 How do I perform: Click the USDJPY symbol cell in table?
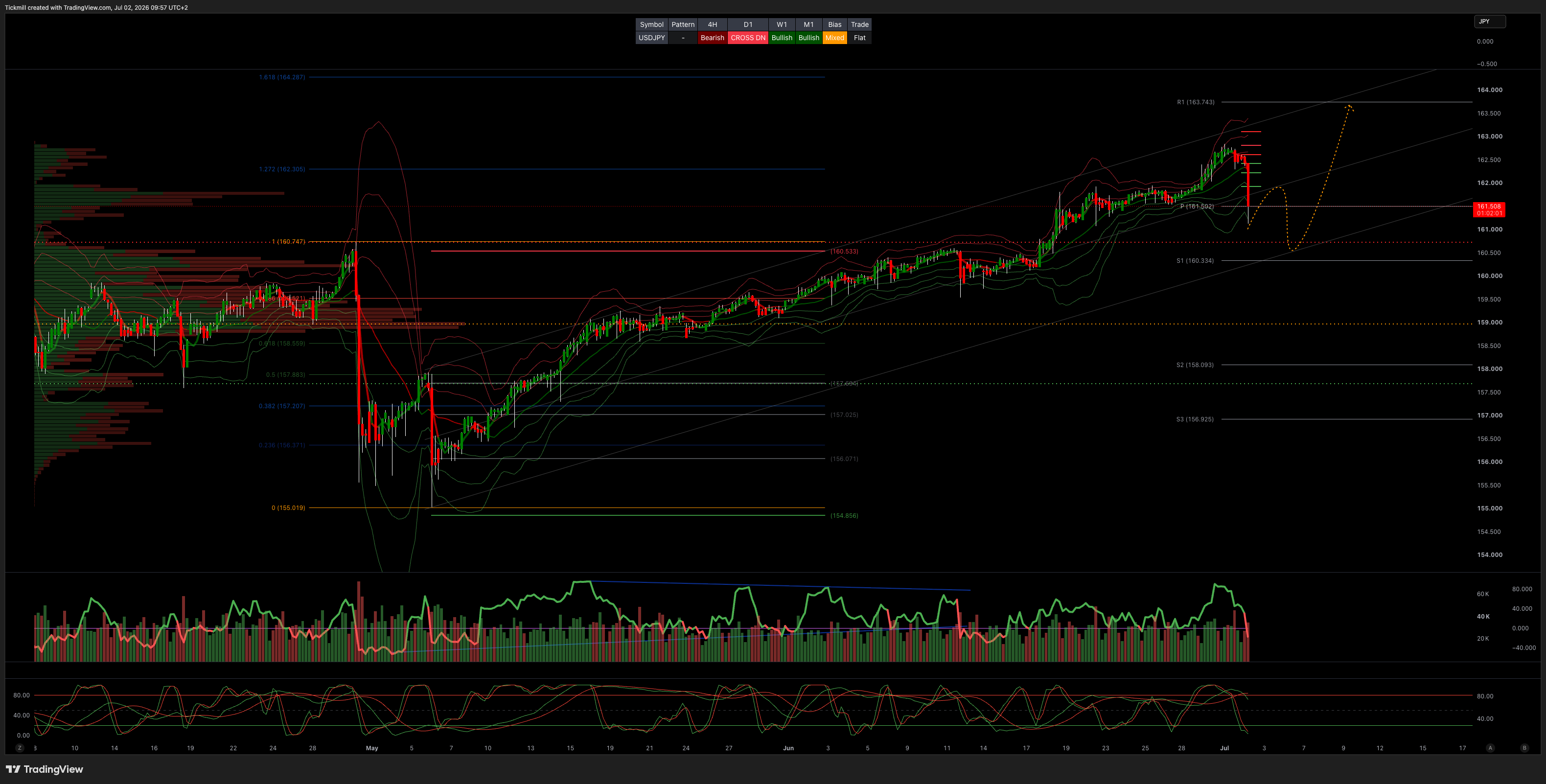[652, 38]
